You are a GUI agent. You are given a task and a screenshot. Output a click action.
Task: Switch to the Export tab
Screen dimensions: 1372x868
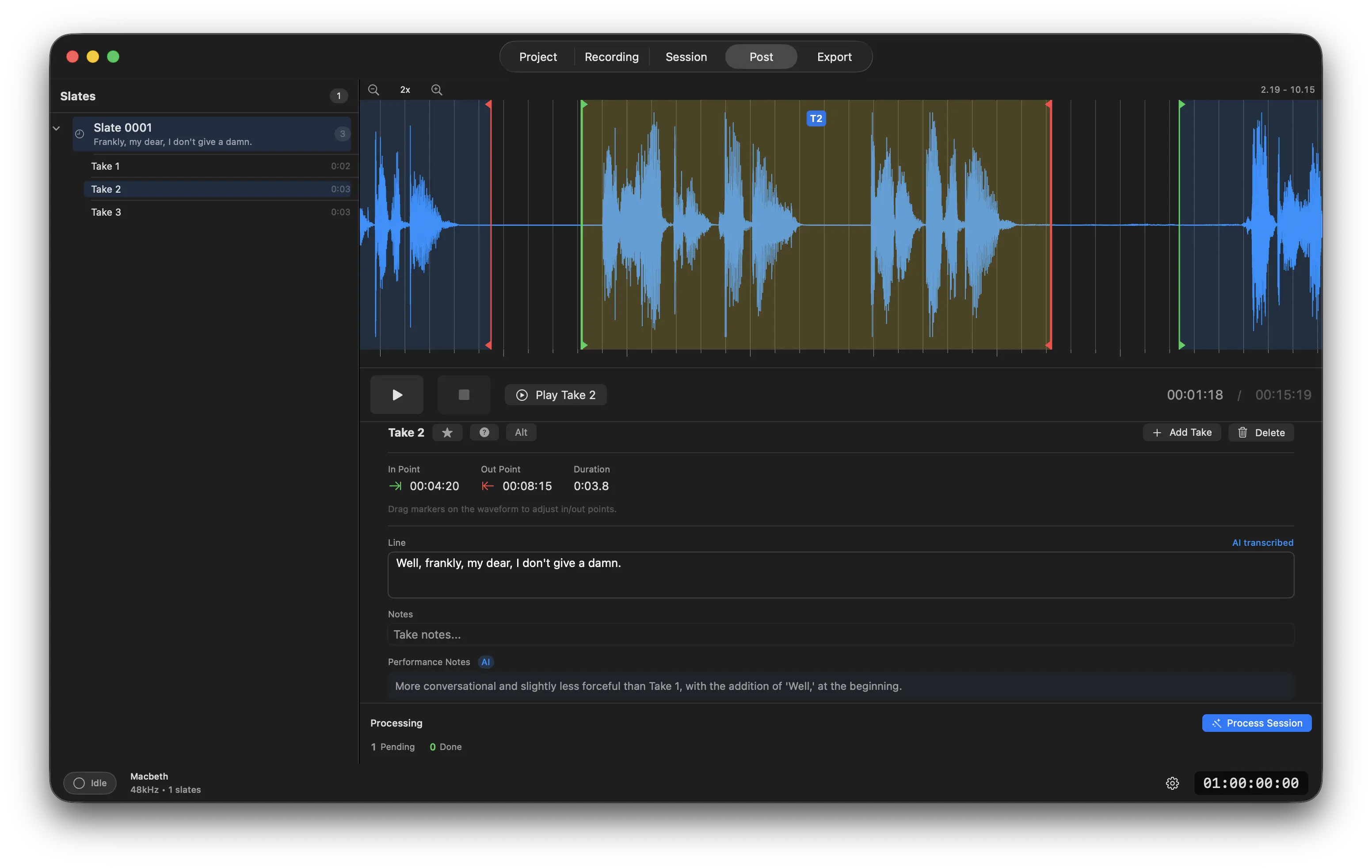pyautogui.click(x=834, y=57)
